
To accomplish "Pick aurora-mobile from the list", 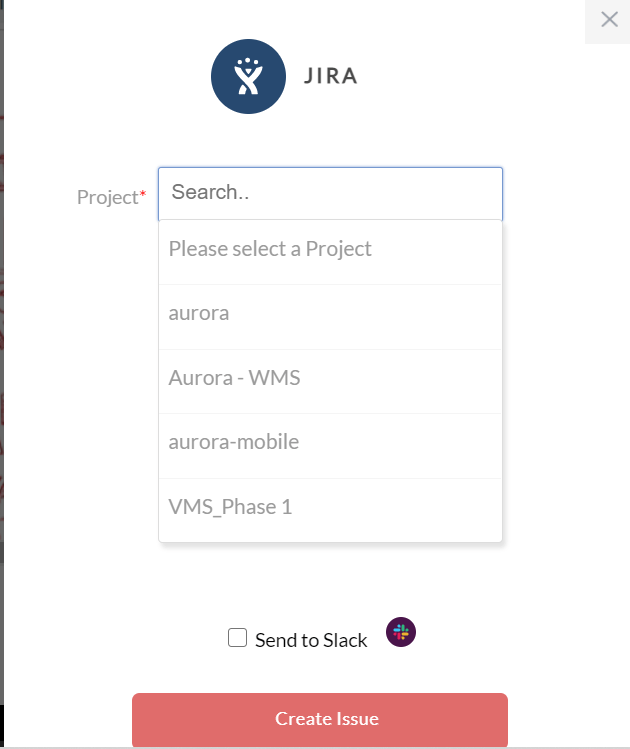I will pos(331,446).
